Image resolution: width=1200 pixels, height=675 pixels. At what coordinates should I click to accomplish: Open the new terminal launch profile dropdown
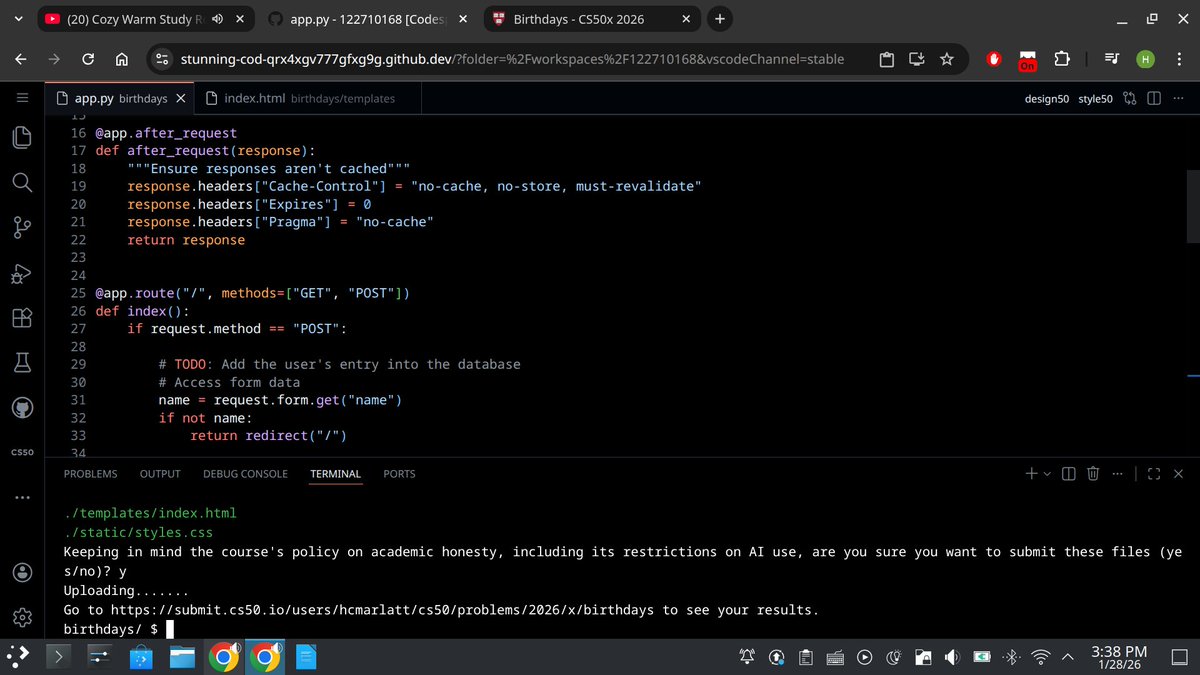[x=1046, y=474]
